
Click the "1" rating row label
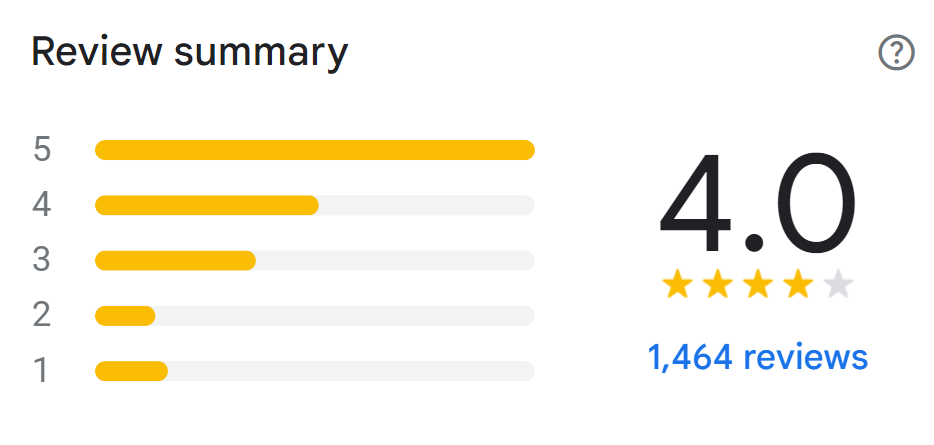(42, 371)
